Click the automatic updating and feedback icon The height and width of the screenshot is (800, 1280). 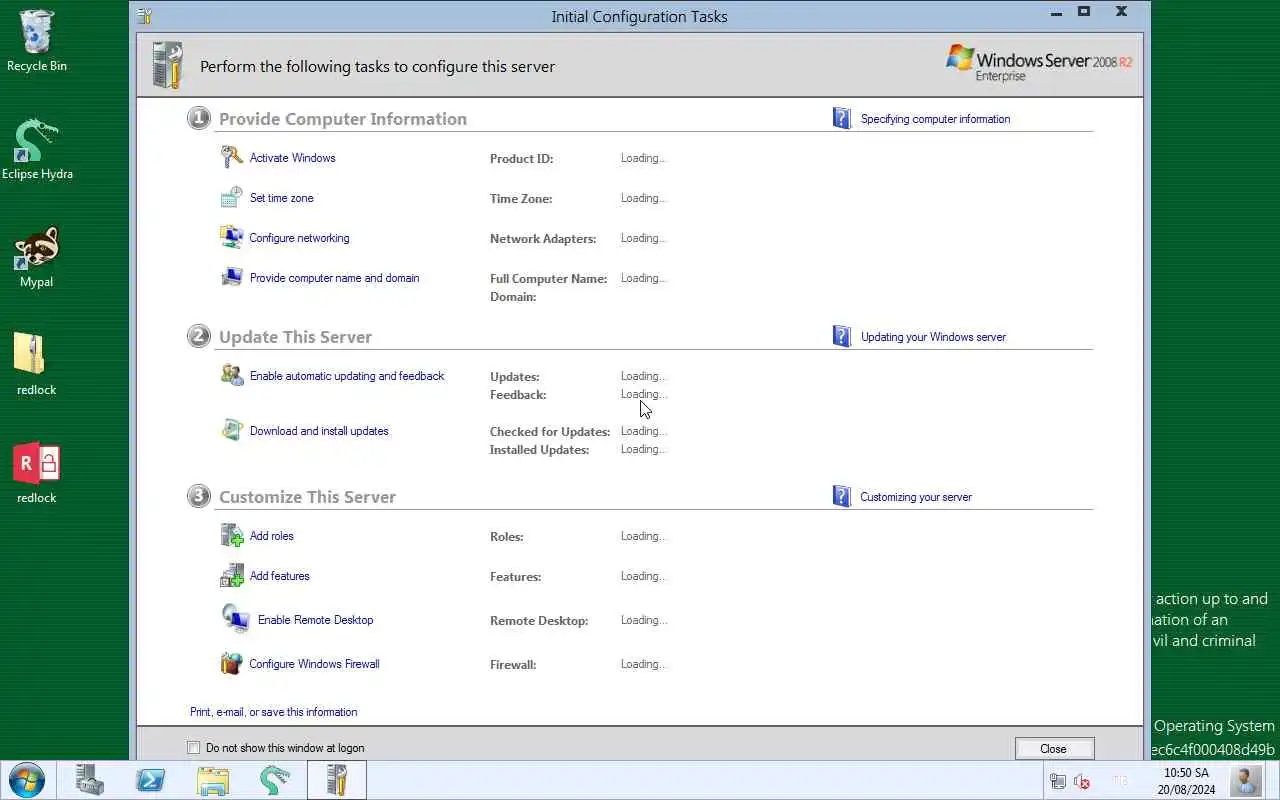point(232,375)
